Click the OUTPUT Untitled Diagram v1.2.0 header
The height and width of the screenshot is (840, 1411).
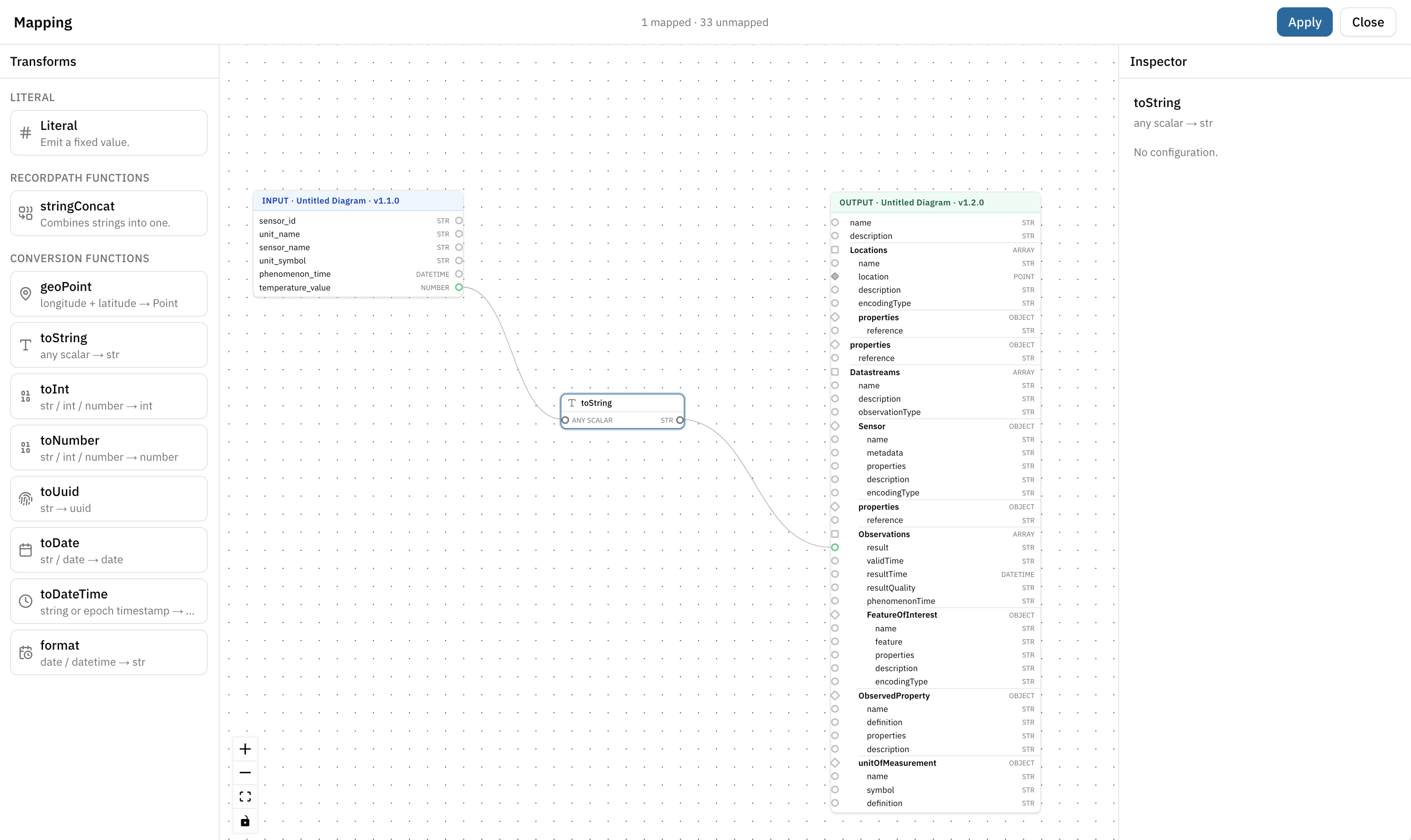[935, 203]
